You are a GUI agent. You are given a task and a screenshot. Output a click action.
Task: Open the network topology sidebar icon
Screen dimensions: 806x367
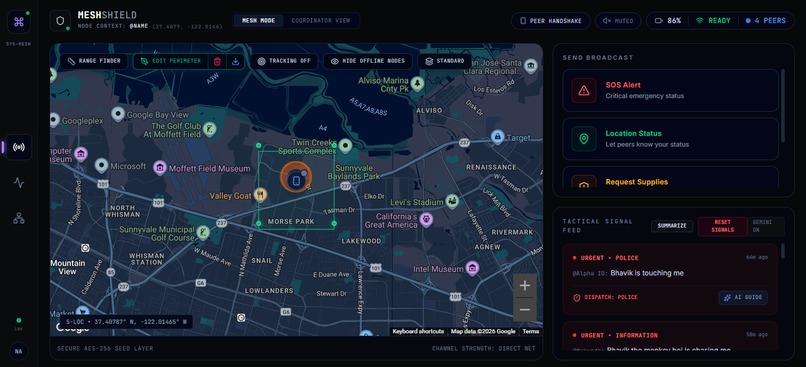[19, 218]
